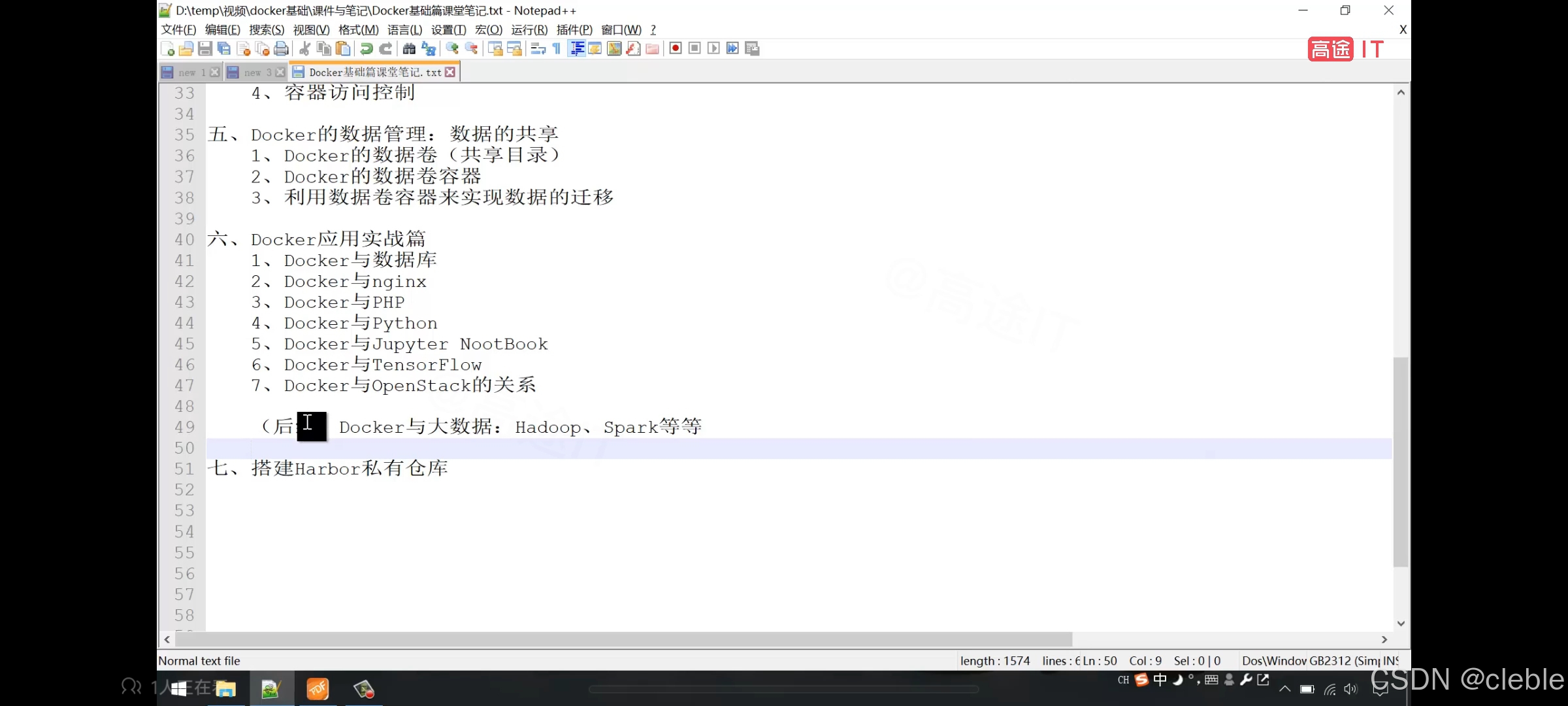
Task: Click the horizontal scrollbar left arrow
Action: click(167, 639)
